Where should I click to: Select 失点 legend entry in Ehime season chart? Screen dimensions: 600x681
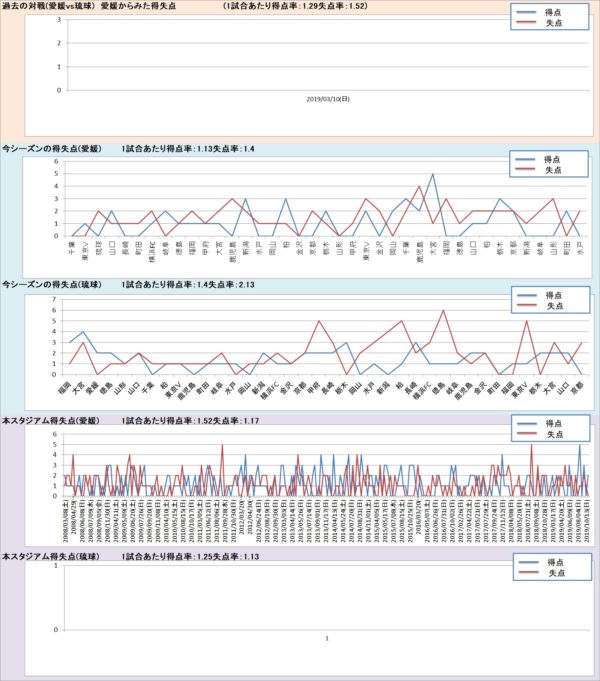coord(552,170)
